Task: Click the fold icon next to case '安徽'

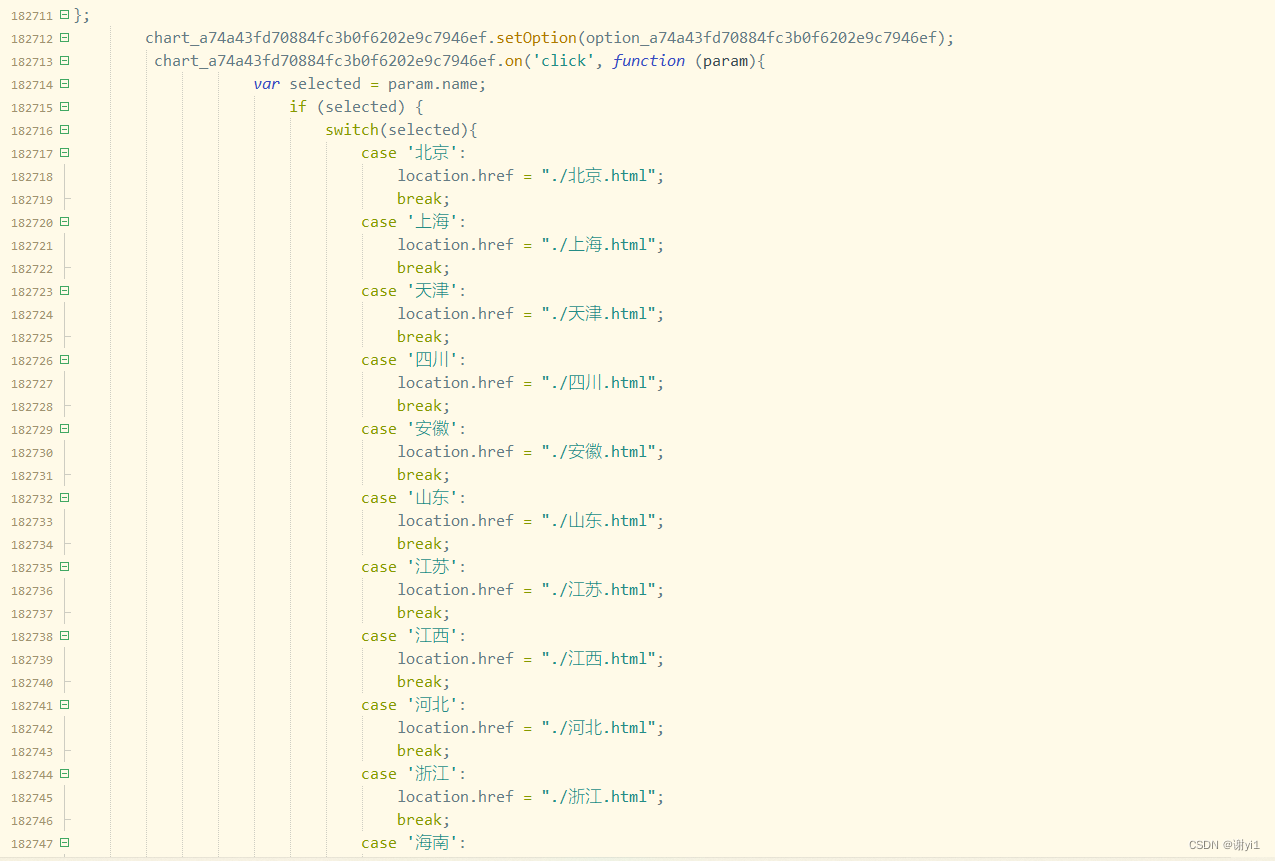Action: [63, 429]
